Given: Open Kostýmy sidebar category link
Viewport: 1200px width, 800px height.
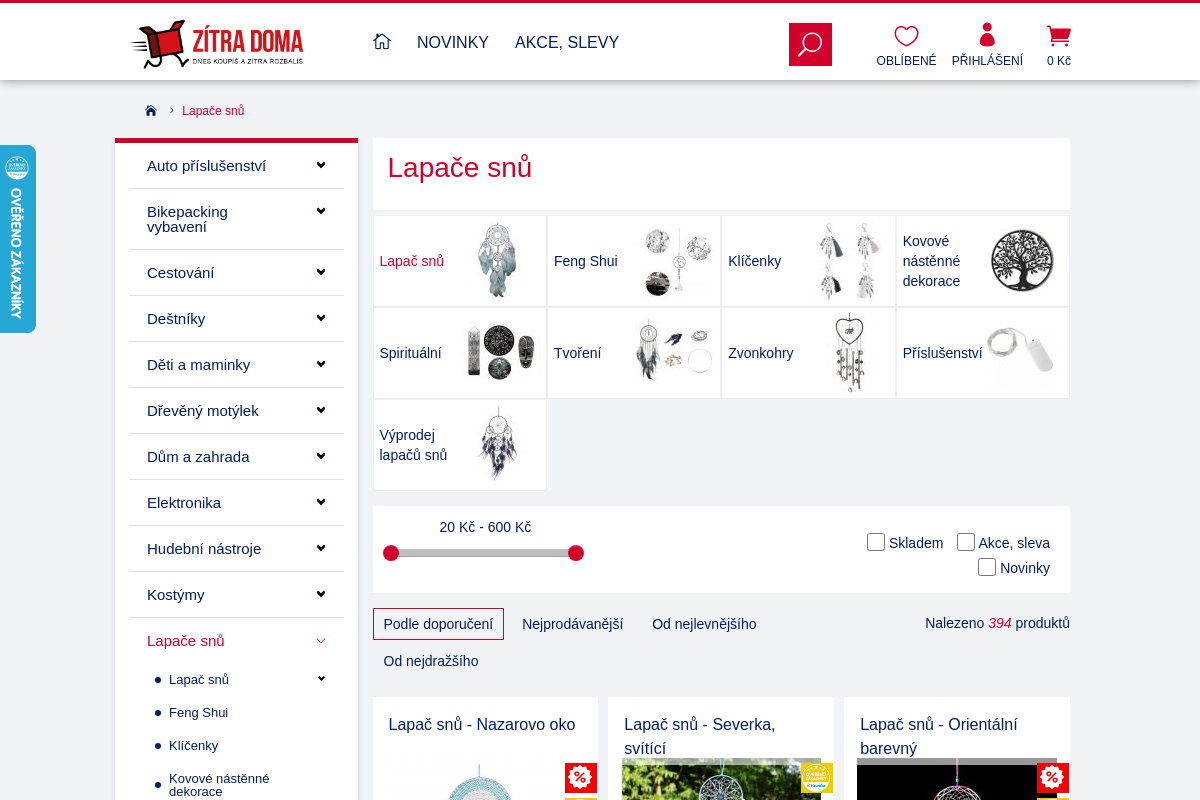Looking at the screenshot, I should click(x=176, y=594).
